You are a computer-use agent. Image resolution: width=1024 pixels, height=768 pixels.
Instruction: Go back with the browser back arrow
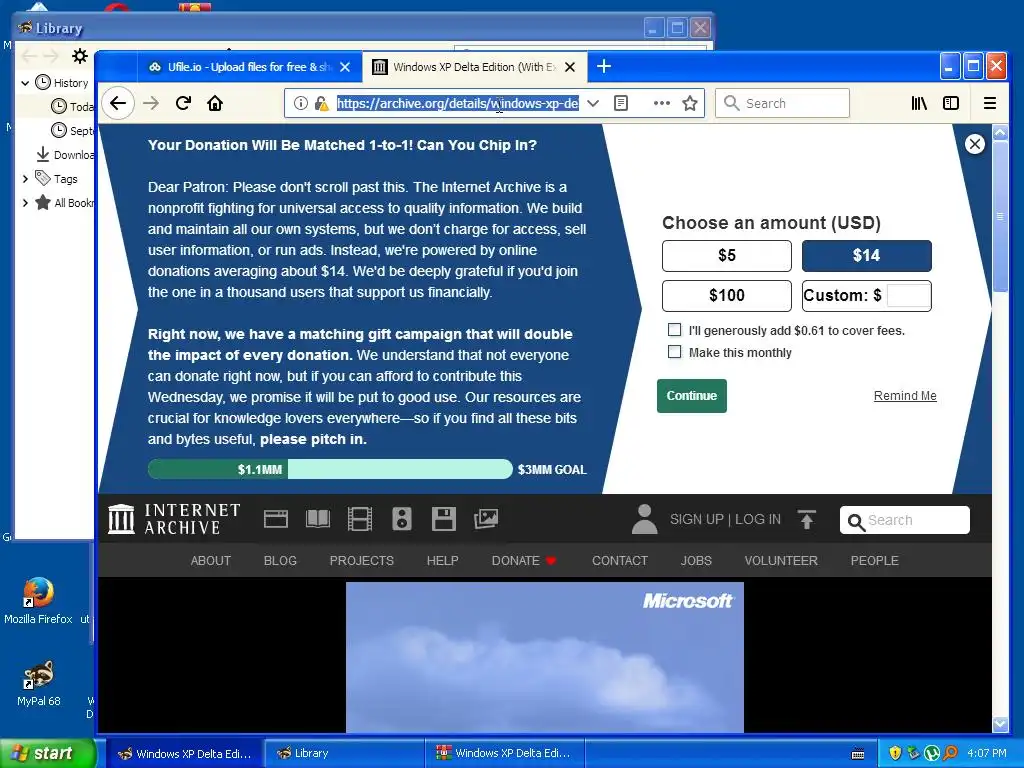click(118, 103)
